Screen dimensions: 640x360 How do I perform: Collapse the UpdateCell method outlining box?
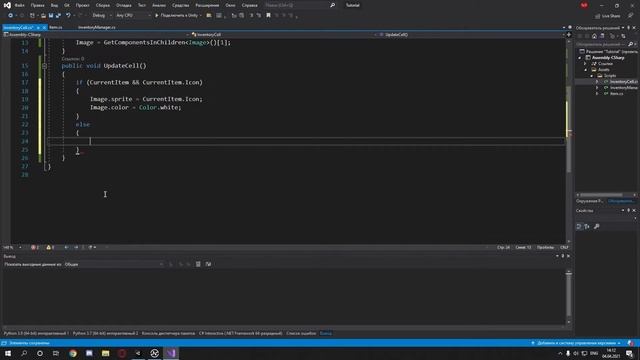pyautogui.click(x=44, y=66)
